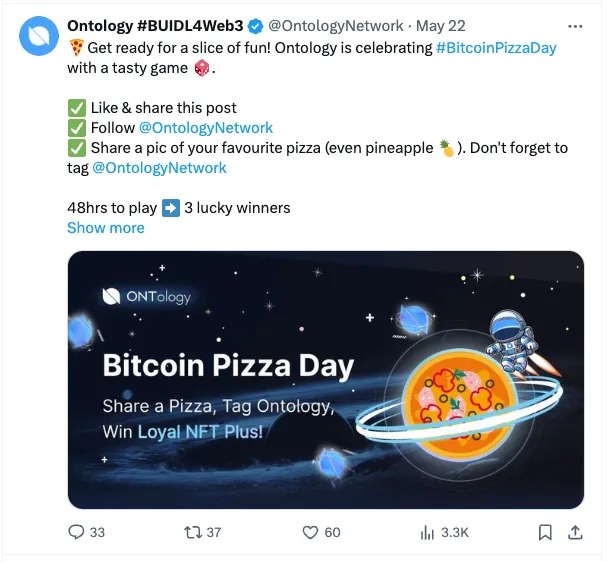Open the view analytics bar icon
The image size is (608, 562).
pos(429,532)
